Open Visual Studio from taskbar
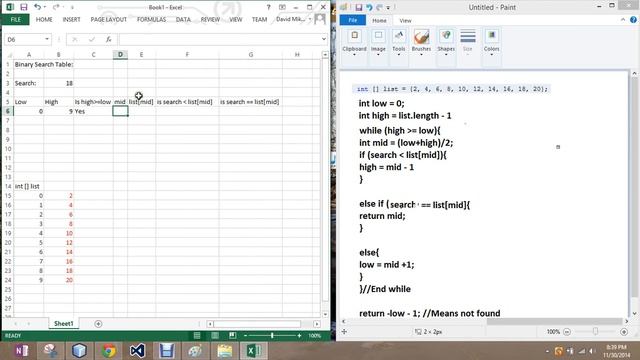Viewport: 640px width, 360px height. pyautogui.click(x=138, y=351)
